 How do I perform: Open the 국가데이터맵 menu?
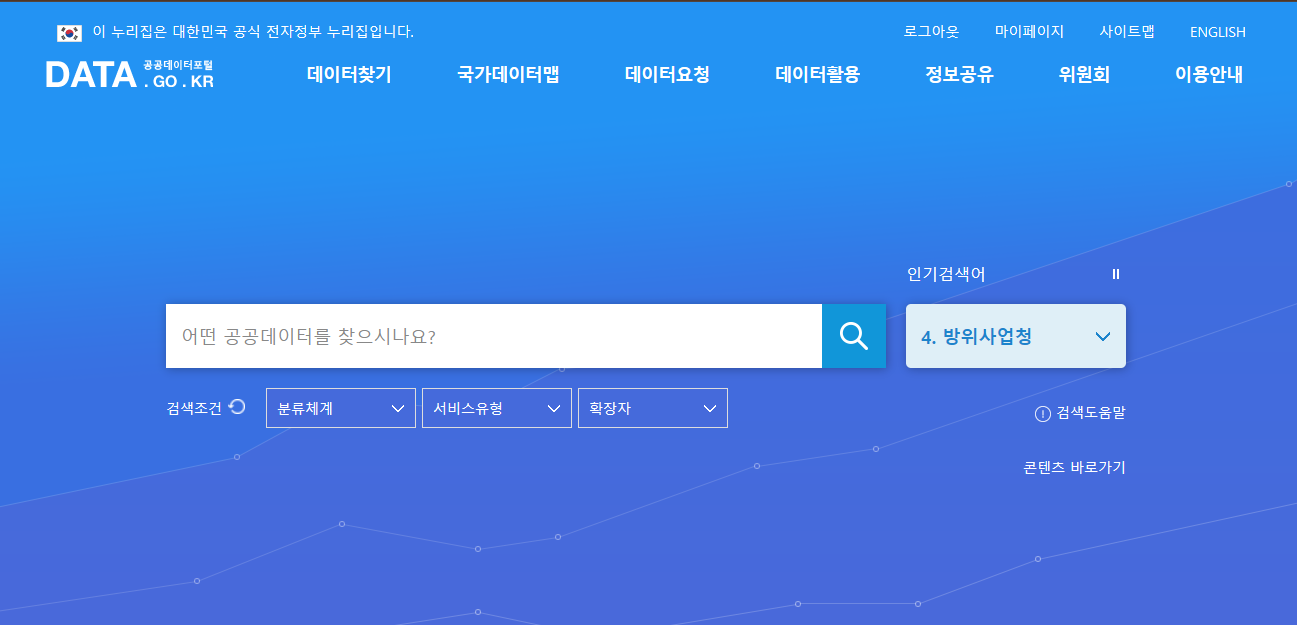[508, 74]
